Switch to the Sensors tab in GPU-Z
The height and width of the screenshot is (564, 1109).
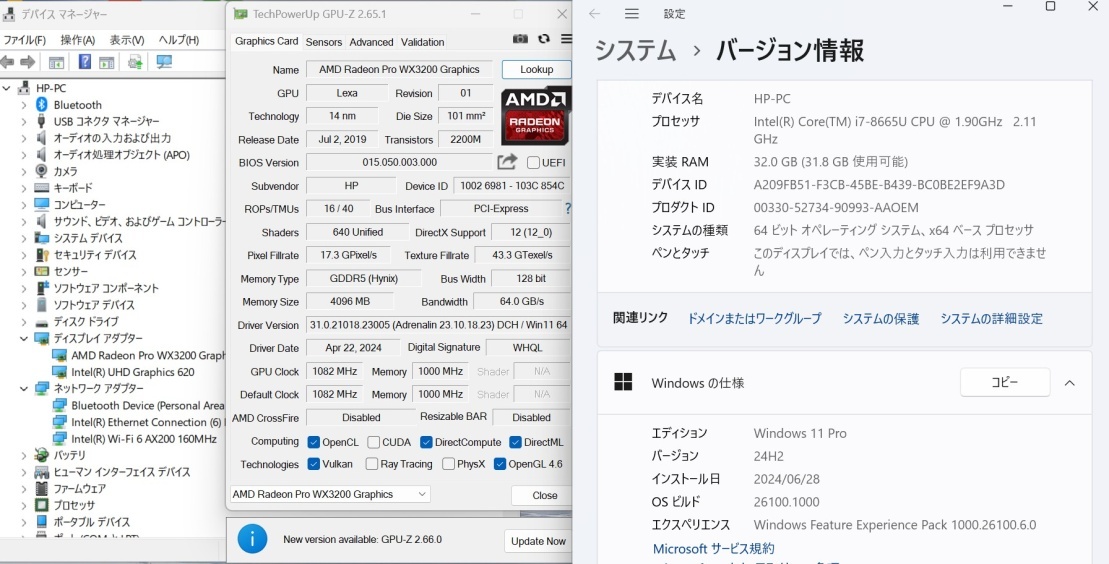[x=324, y=42]
